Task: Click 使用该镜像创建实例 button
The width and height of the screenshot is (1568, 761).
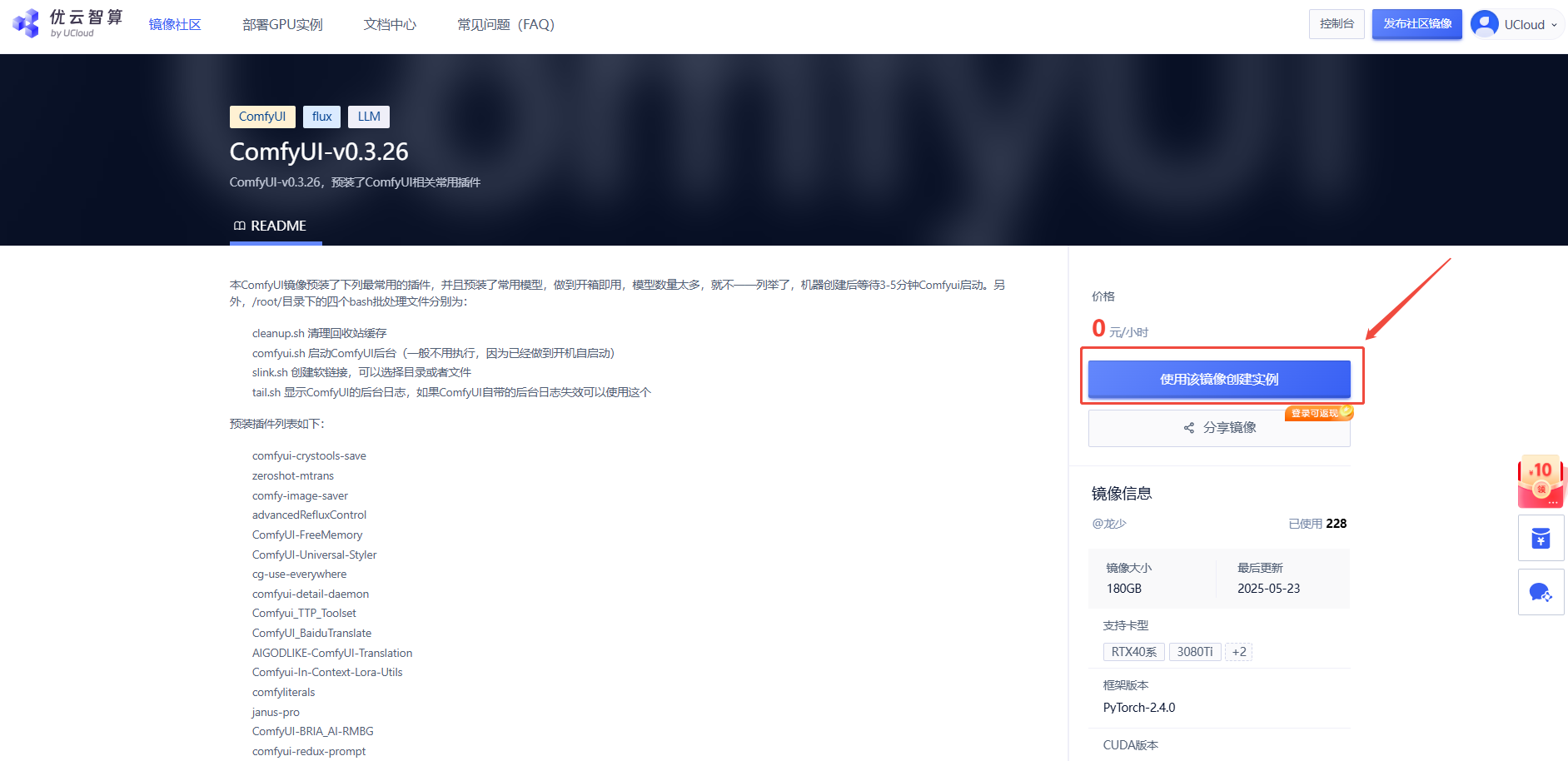Action: pyautogui.click(x=1219, y=379)
